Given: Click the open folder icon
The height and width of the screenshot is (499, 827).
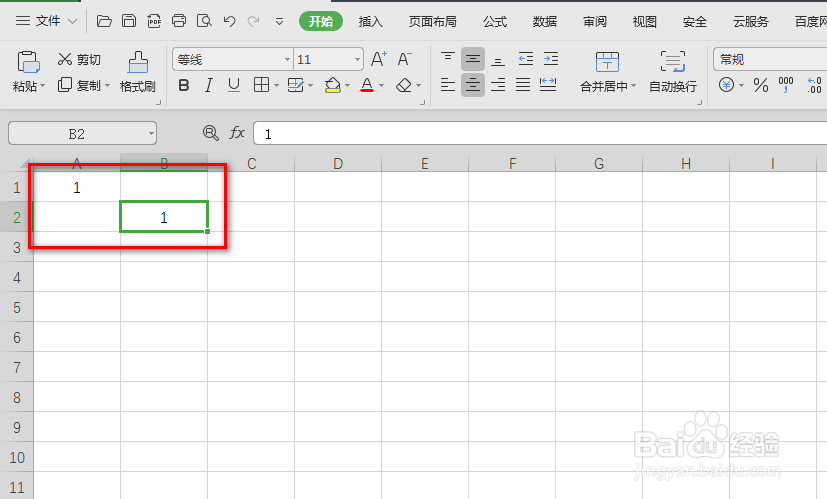Looking at the screenshot, I should point(104,21).
